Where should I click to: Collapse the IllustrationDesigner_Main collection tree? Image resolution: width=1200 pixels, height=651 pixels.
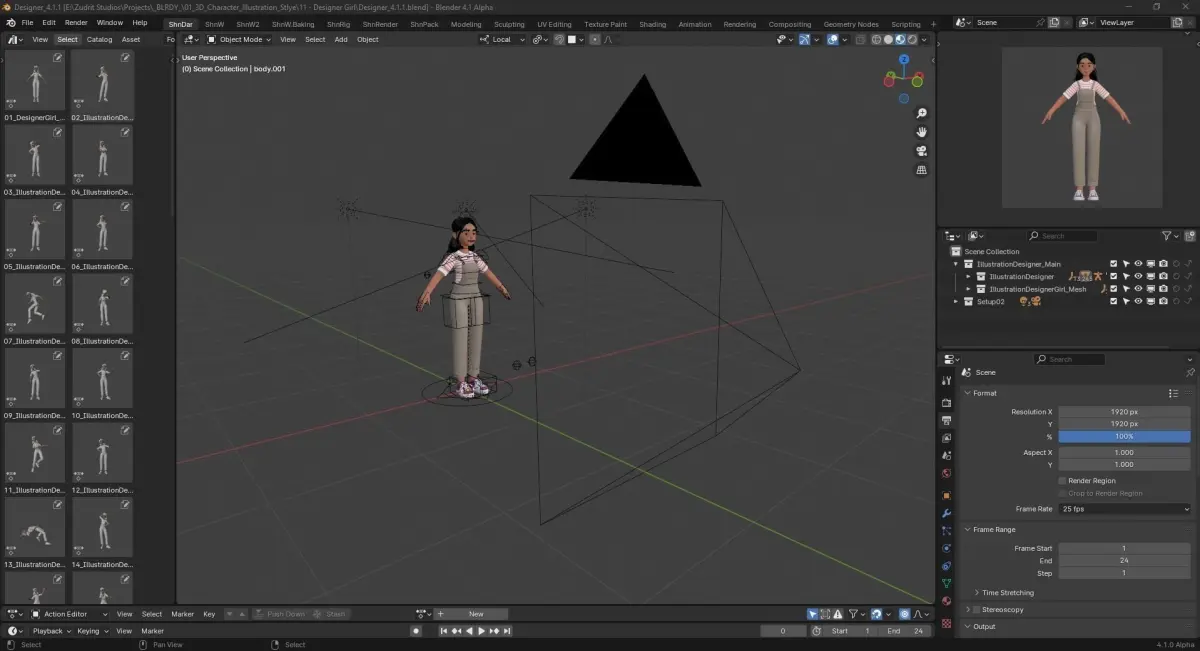[956, 264]
